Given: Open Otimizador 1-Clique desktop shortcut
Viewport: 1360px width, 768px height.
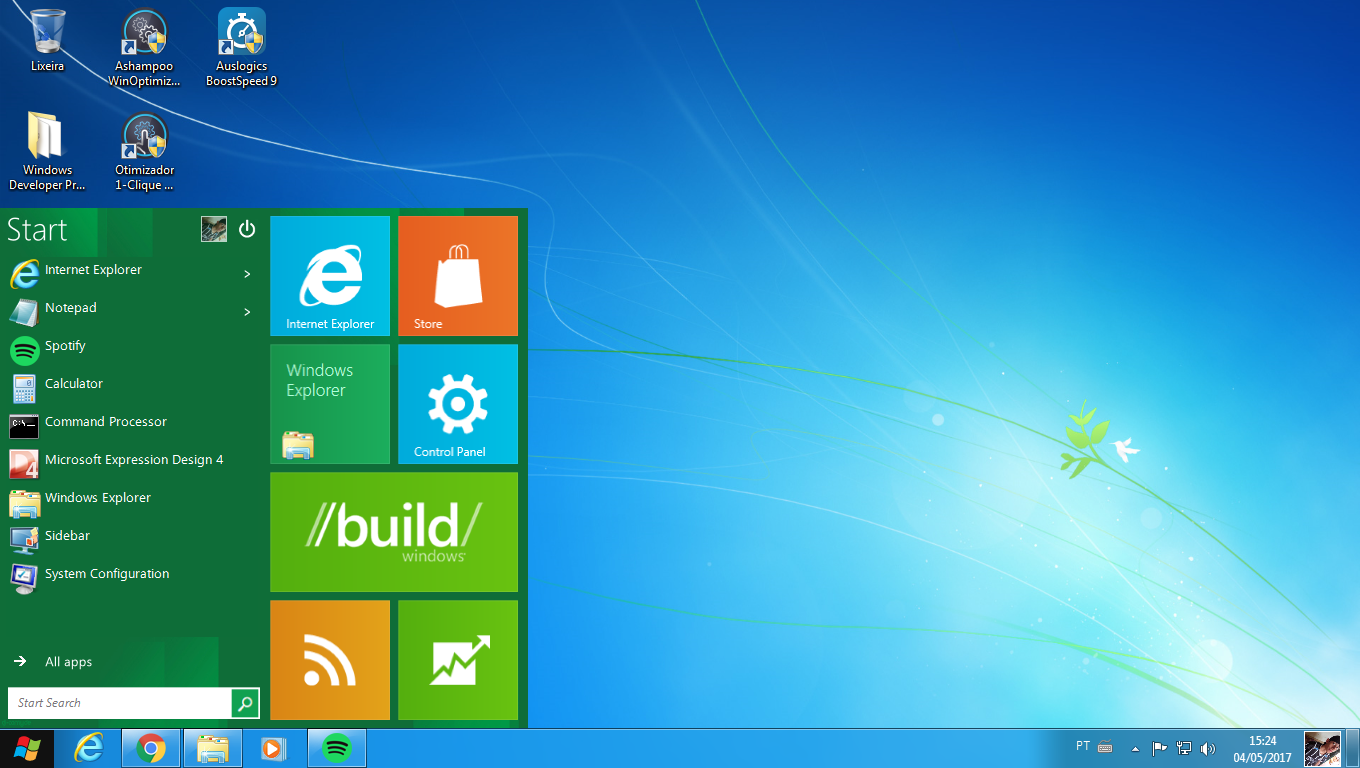Looking at the screenshot, I should [144, 152].
